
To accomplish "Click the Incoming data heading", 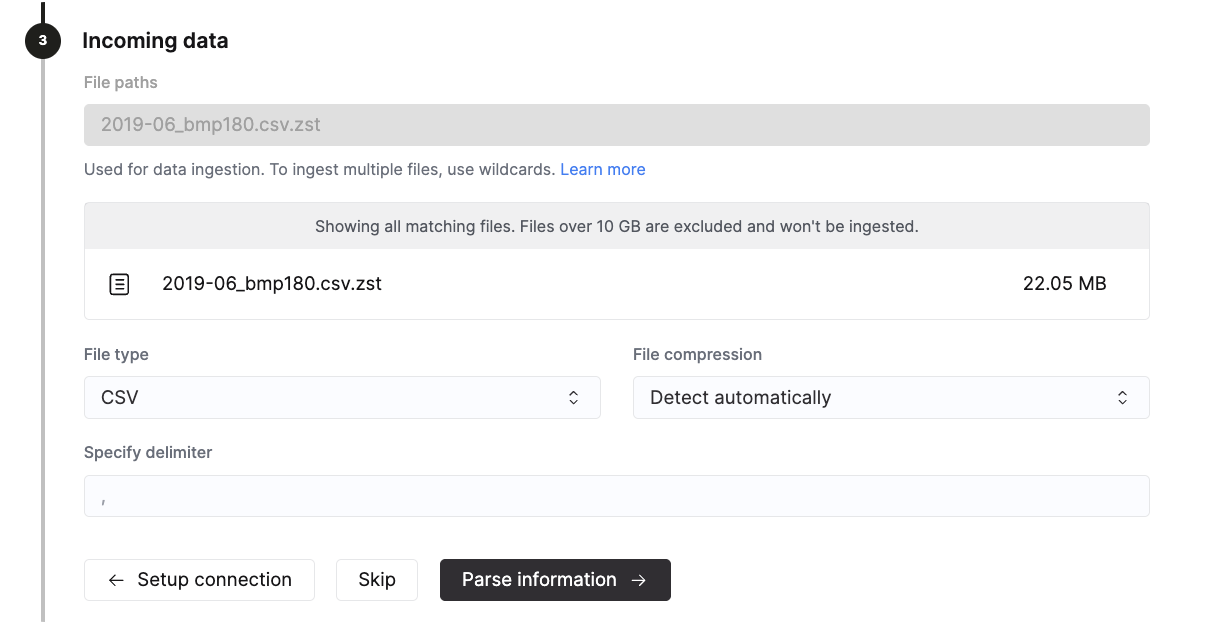I will [x=155, y=41].
